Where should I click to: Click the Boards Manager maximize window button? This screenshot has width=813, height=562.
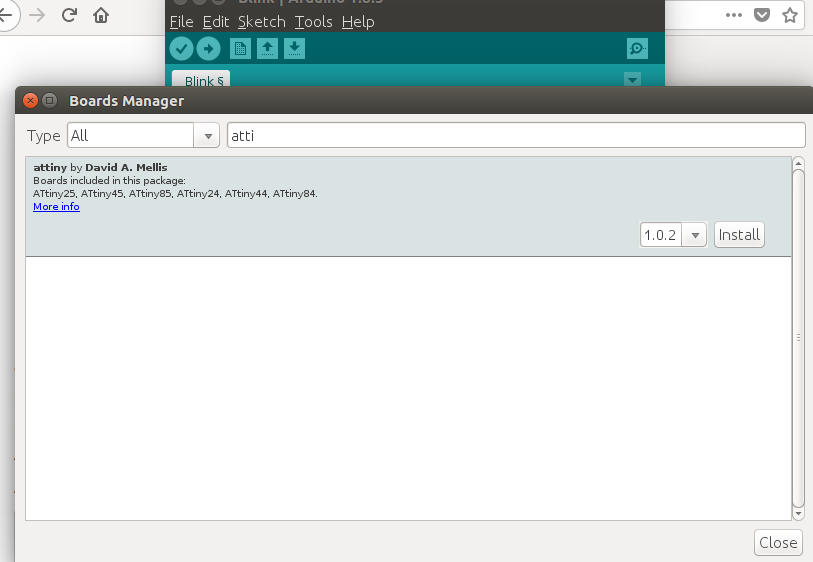click(x=49, y=100)
